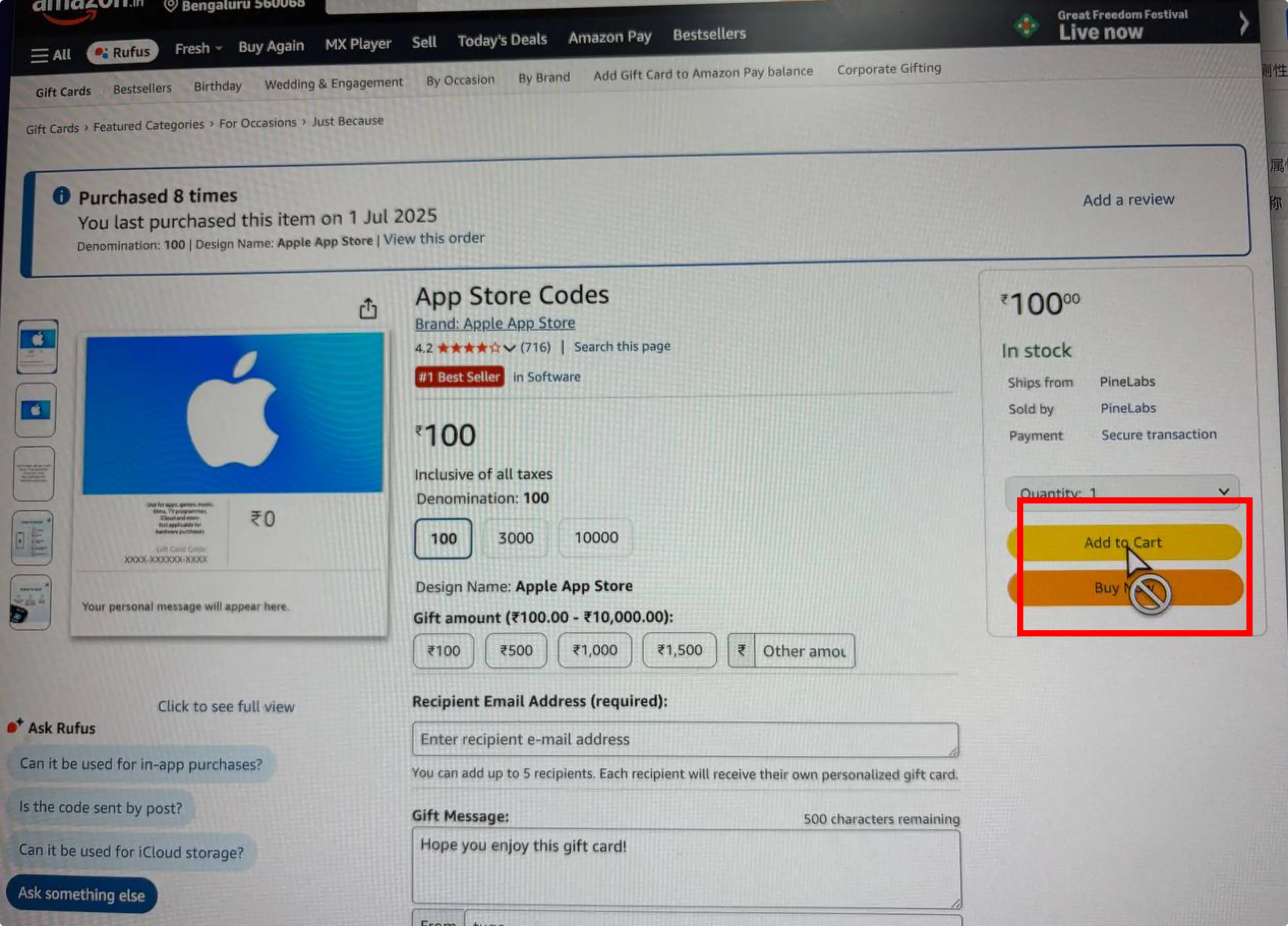Viewport: 1288px width, 926px height.
Task: Ask Rufus: Is the code sent by post?
Action: [101, 807]
